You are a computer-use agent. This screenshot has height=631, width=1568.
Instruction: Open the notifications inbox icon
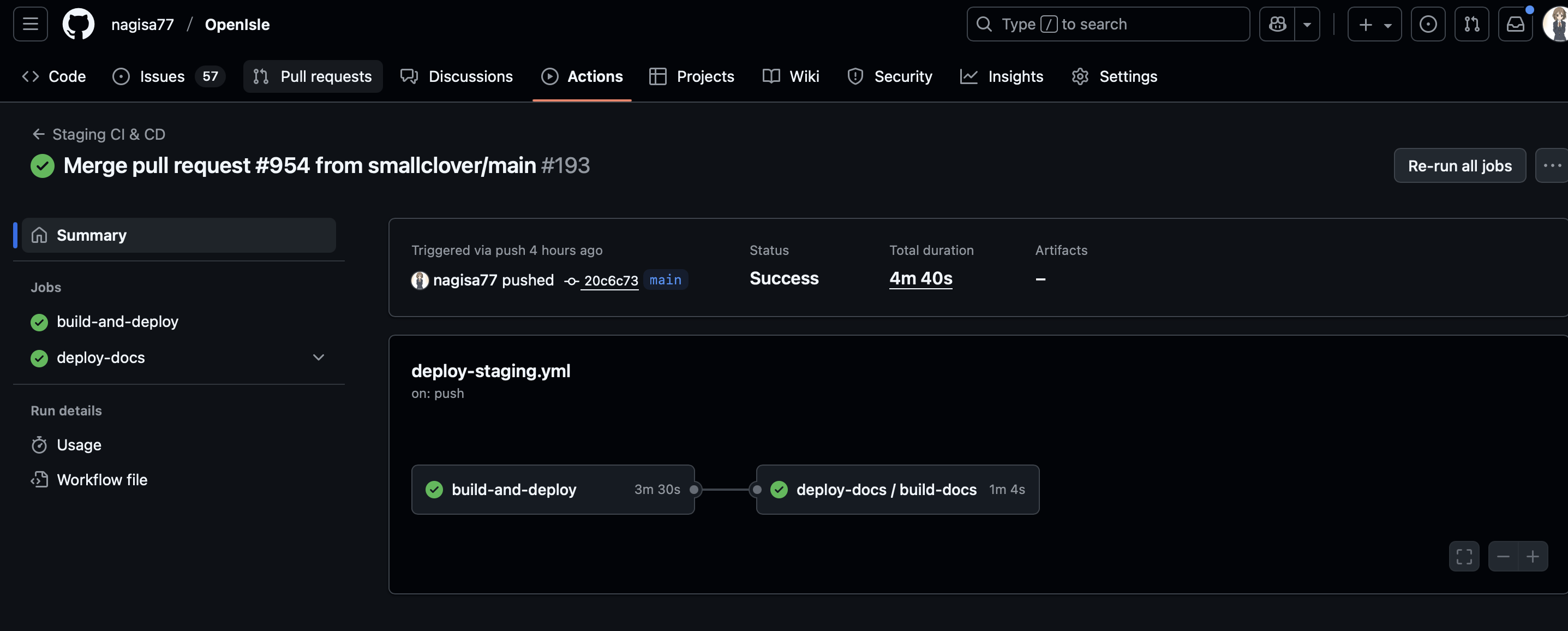[x=1515, y=25]
